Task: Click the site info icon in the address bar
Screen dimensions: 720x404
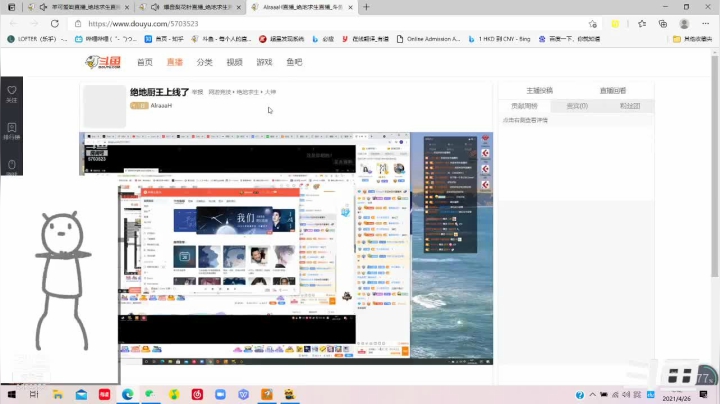Action: coord(78,23)
